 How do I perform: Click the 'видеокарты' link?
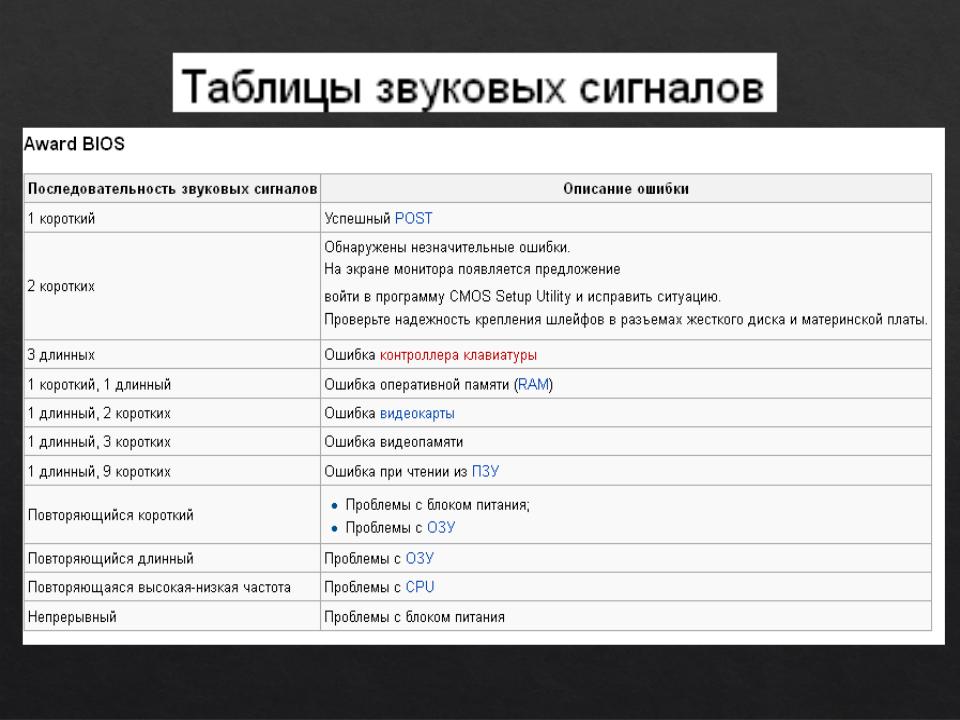(x=417, y=413)
